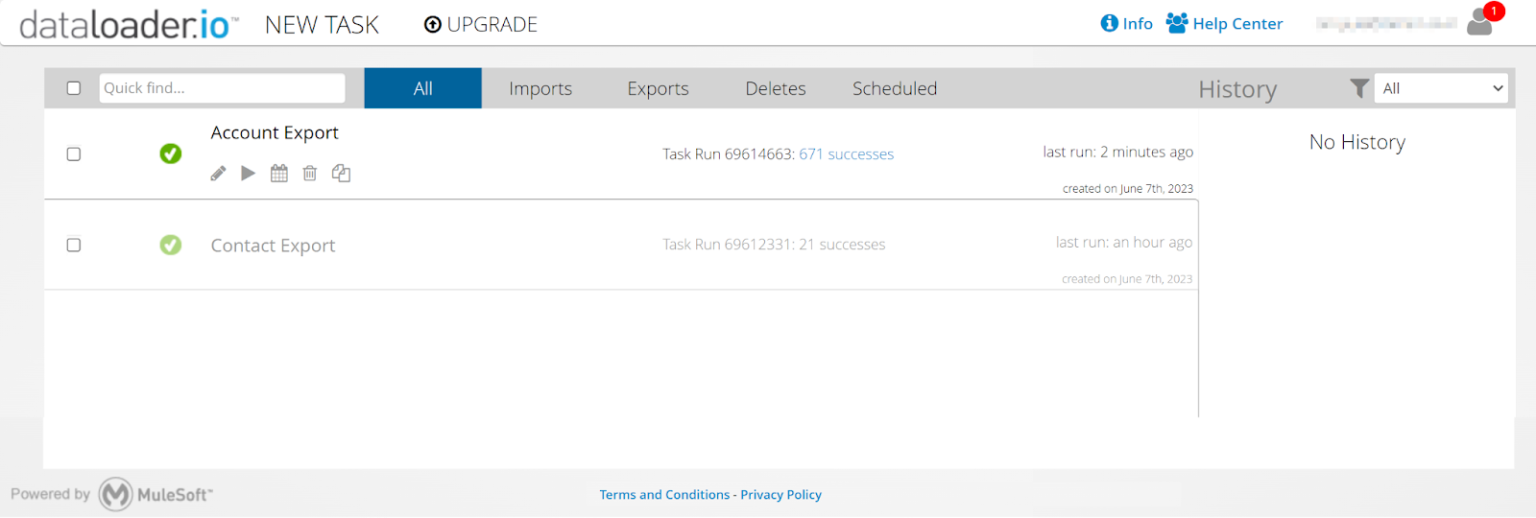The width and height of the screenshot is (1536, 518).
Task: Check the Contact Export task checkbox
Action: pyautogui.click(x=74, y=245)
